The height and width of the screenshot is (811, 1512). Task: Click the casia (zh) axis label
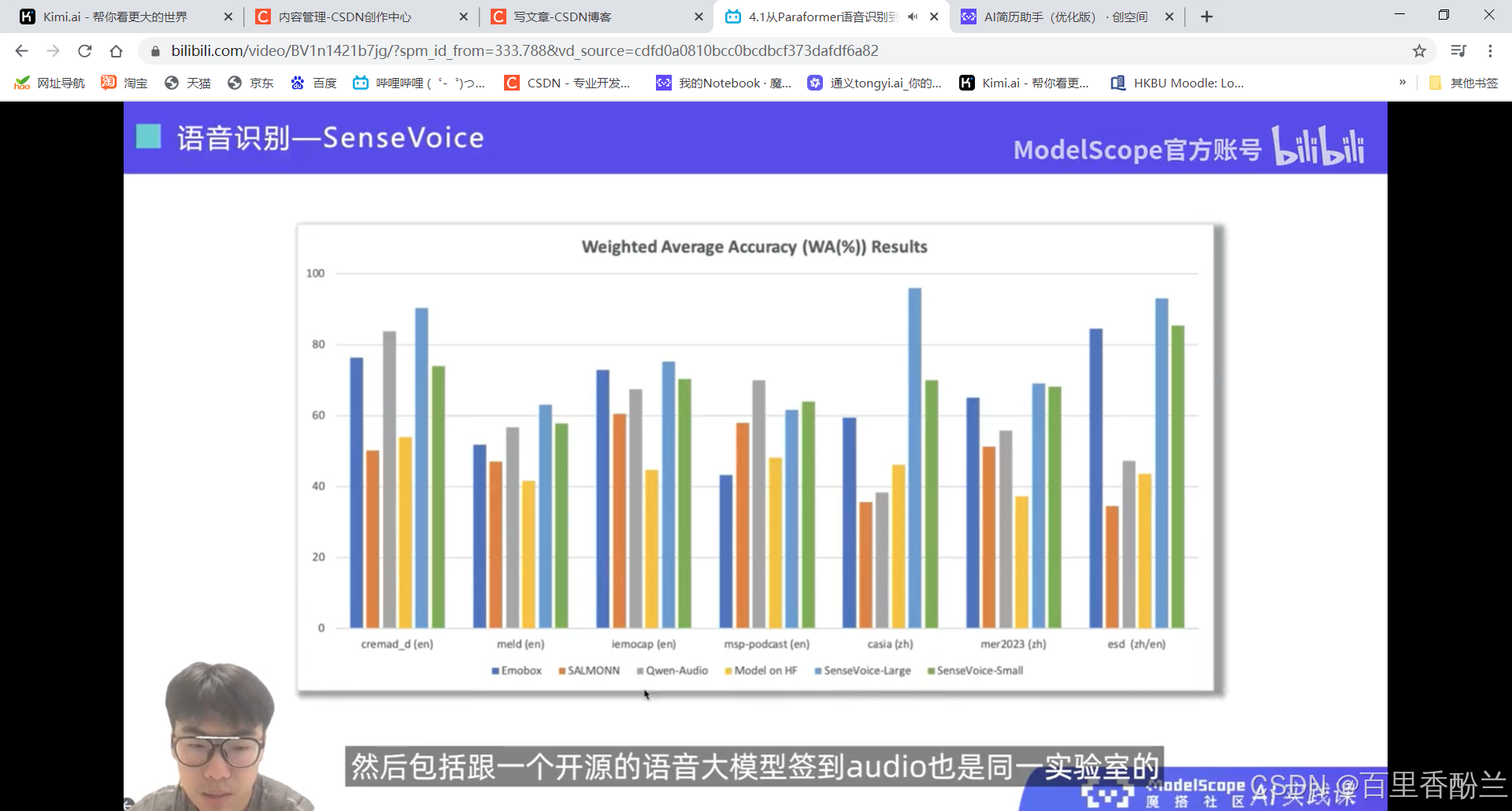[890, 644]
